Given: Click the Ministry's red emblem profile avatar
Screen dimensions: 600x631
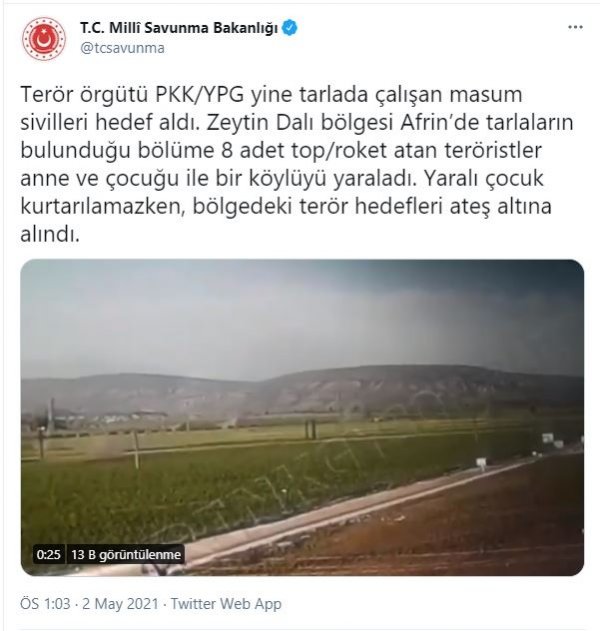Looking at the screenshot, I should click(x=44, y=39).
